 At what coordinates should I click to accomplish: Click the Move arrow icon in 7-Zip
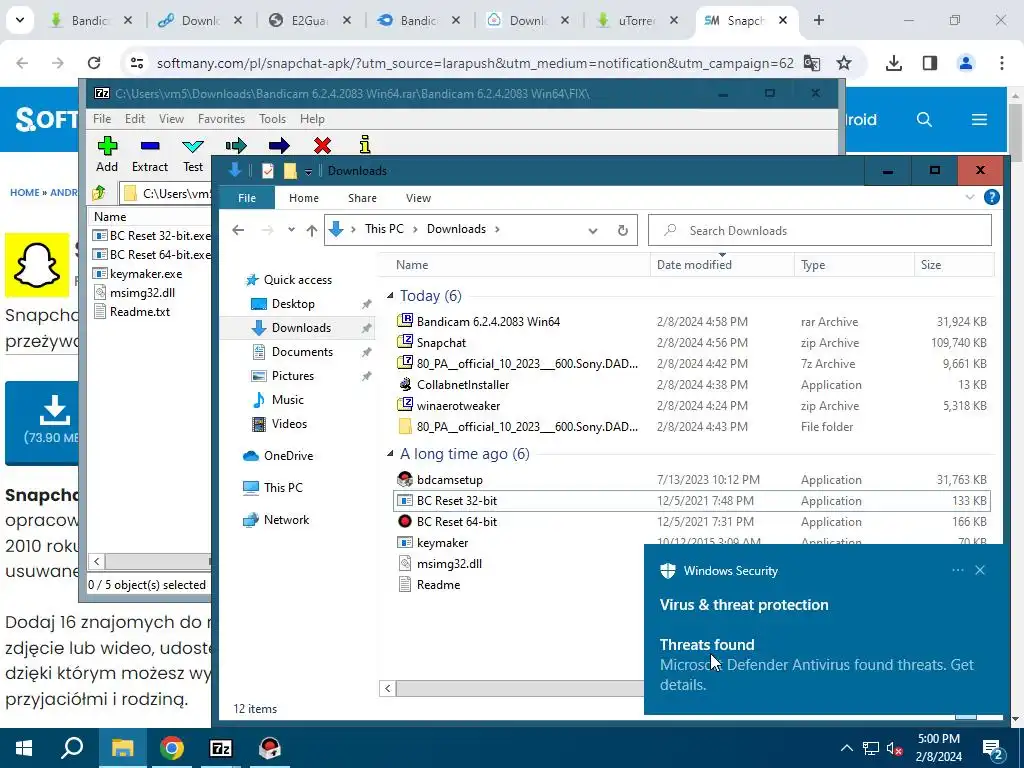tap(279, 145)
